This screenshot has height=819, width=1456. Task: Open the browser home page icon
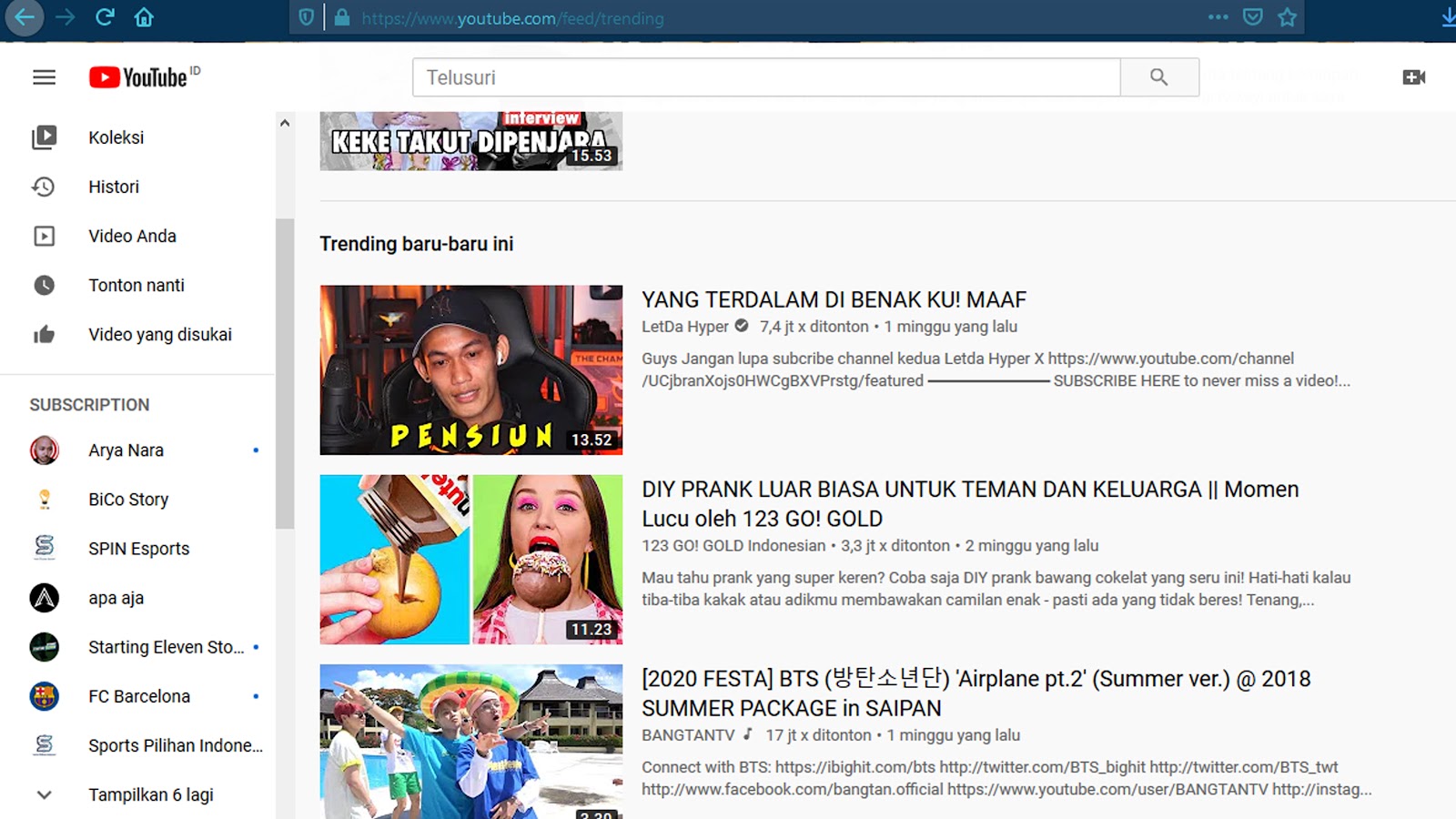point(144,17)
